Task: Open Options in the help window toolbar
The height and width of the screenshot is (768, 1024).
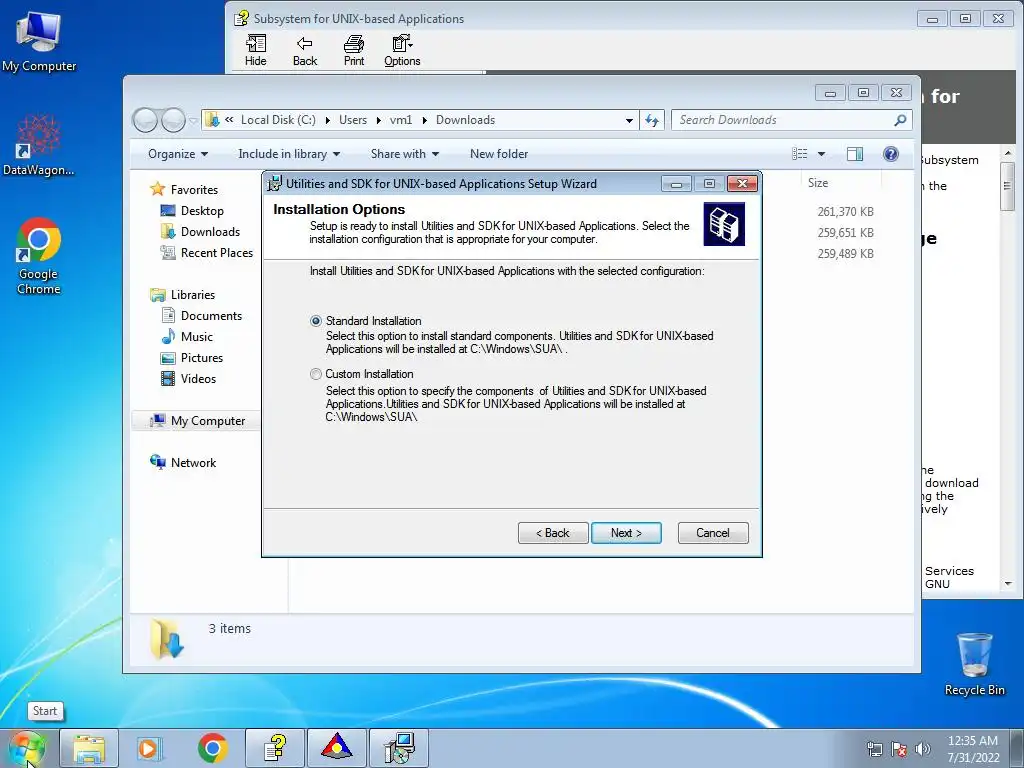Action: (402, 51)
